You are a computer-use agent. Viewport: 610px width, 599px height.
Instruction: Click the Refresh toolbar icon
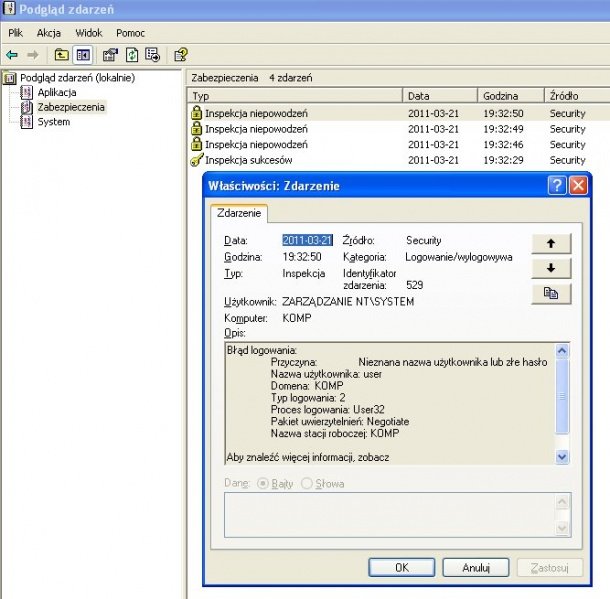131,54
